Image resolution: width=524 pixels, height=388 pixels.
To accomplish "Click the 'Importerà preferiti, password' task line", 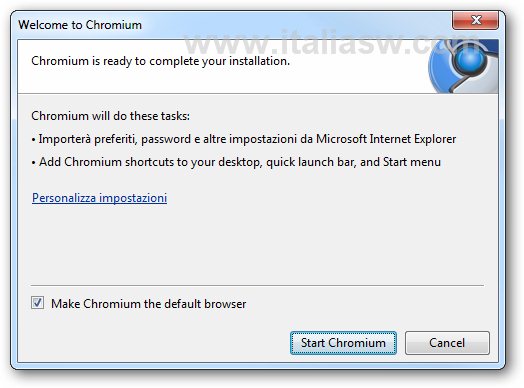I will (x=244, y=139).
